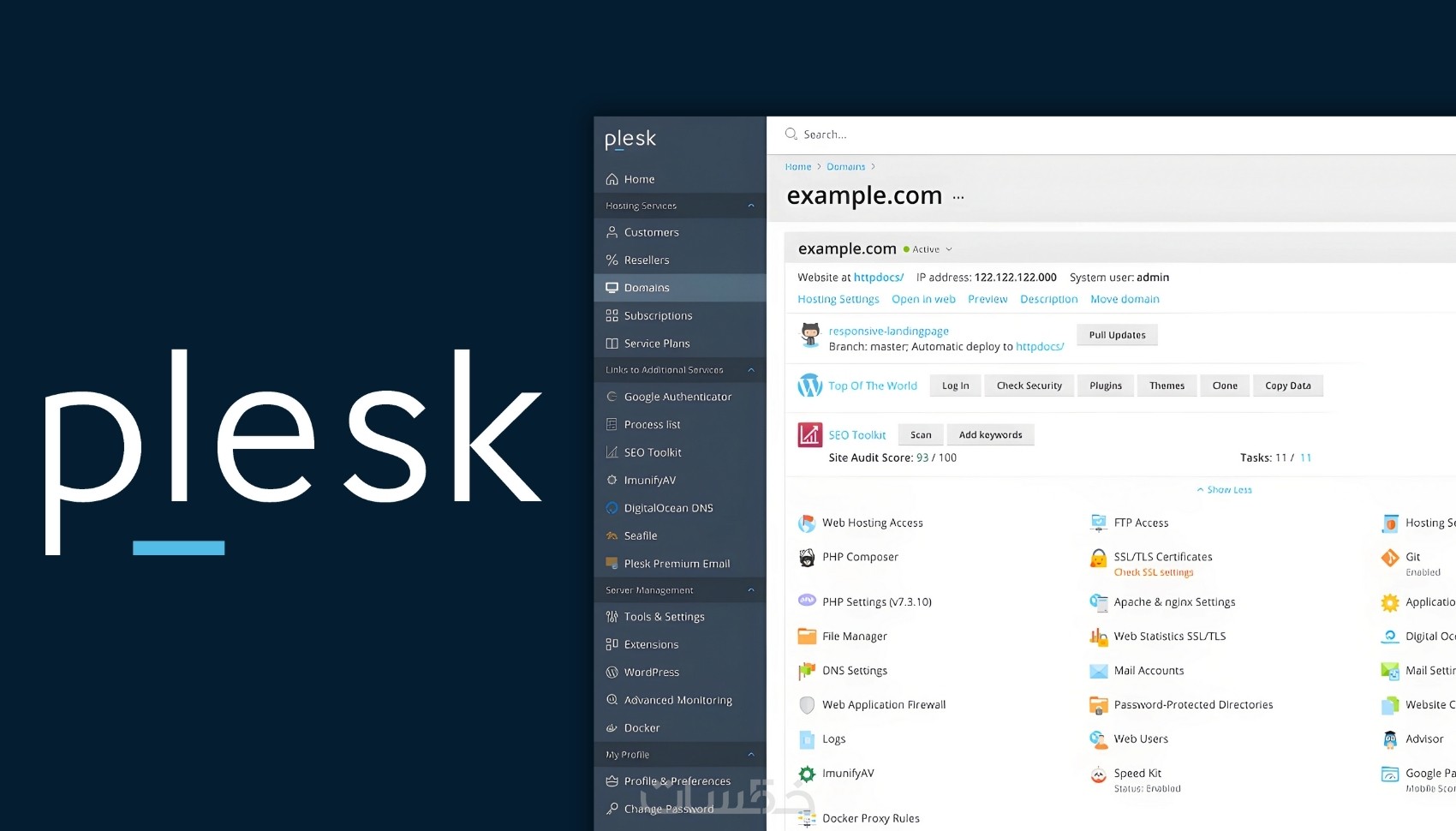Open the Password-Protected Directories link

[x=1194, y=705]
